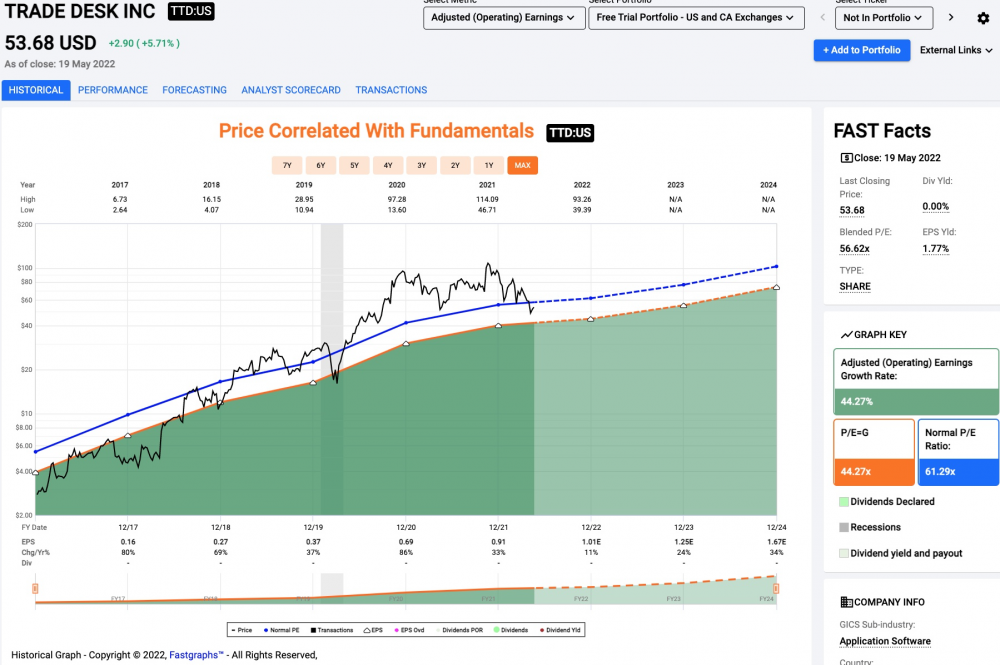Click the 12/22 FY date label

[x=591, y=527]
